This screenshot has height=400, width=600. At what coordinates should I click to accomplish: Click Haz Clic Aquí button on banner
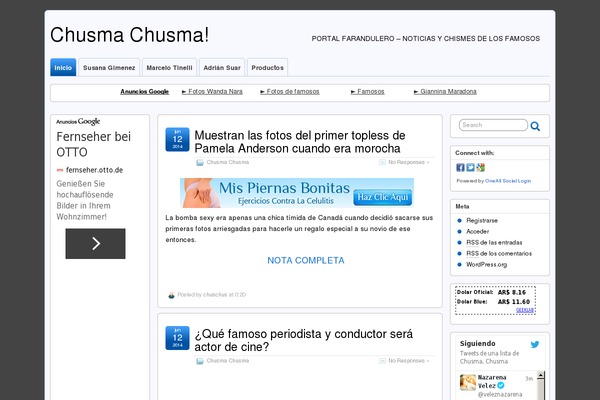[x=383, y=197]
